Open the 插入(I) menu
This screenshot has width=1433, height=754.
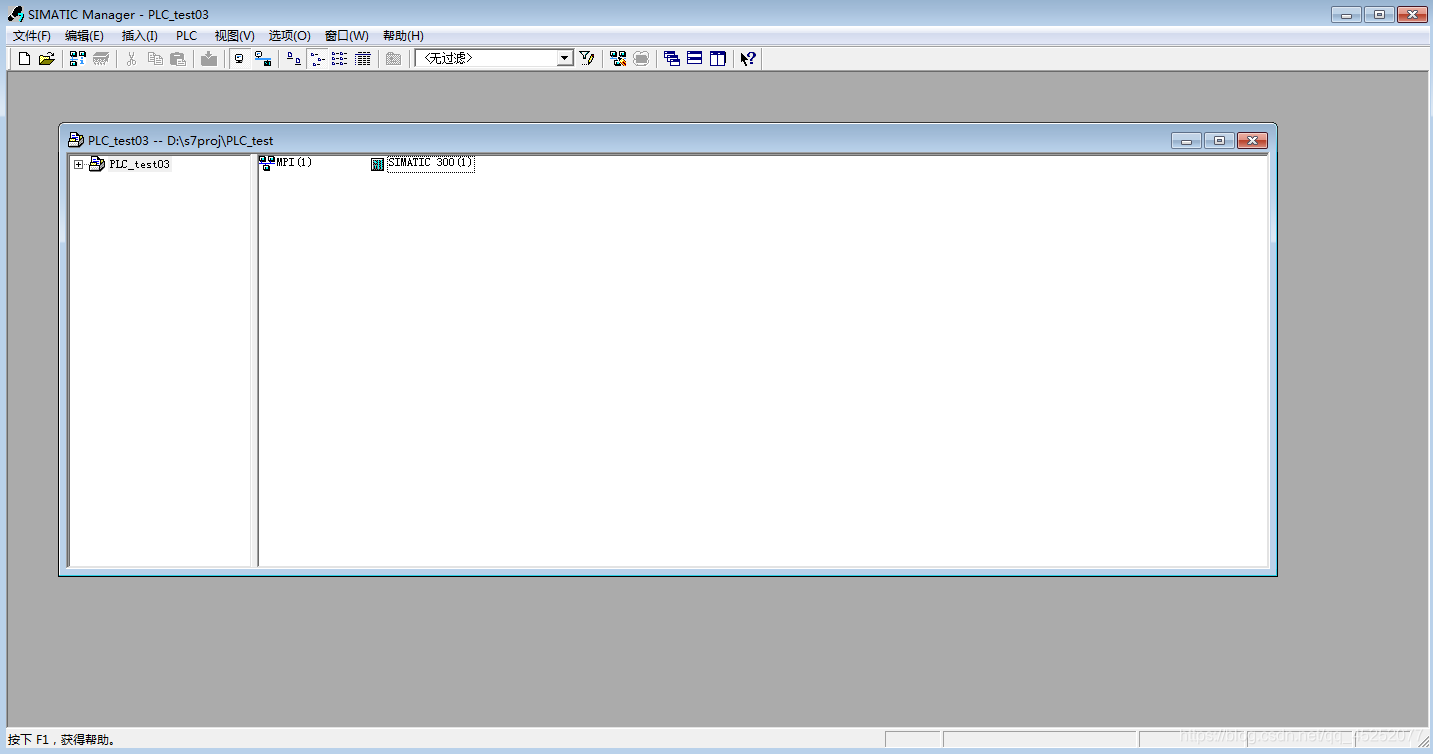(x=140, y=36)
